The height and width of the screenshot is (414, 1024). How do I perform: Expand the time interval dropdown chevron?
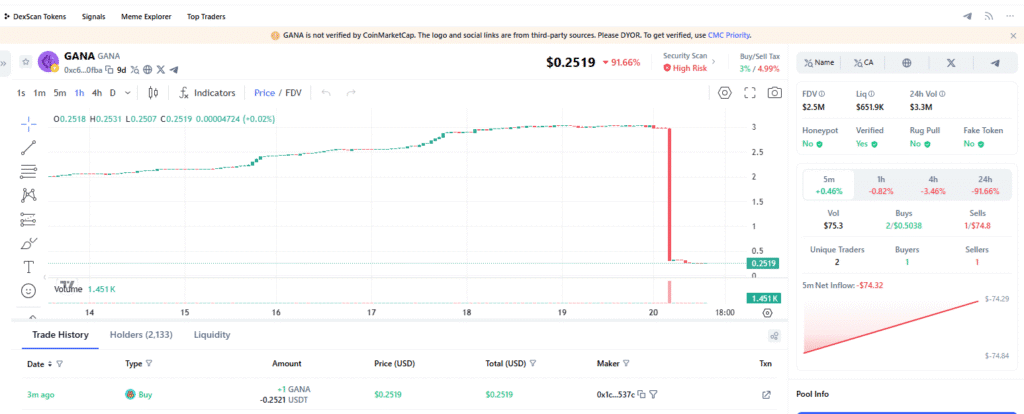pos(127,93)
